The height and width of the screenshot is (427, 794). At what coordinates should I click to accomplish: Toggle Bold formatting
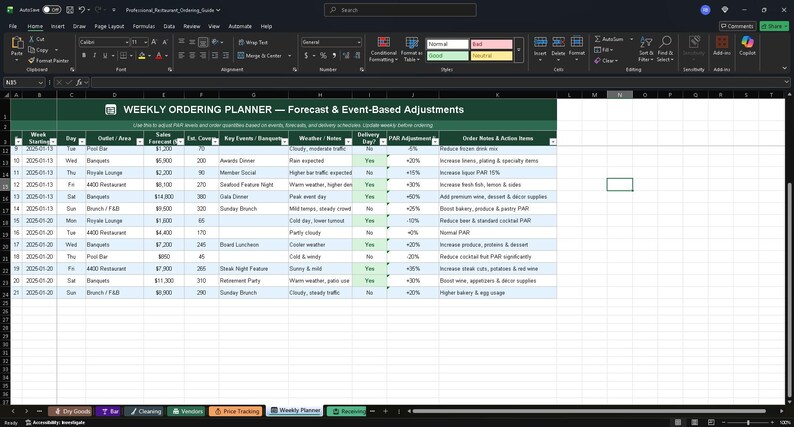point(84,55)
